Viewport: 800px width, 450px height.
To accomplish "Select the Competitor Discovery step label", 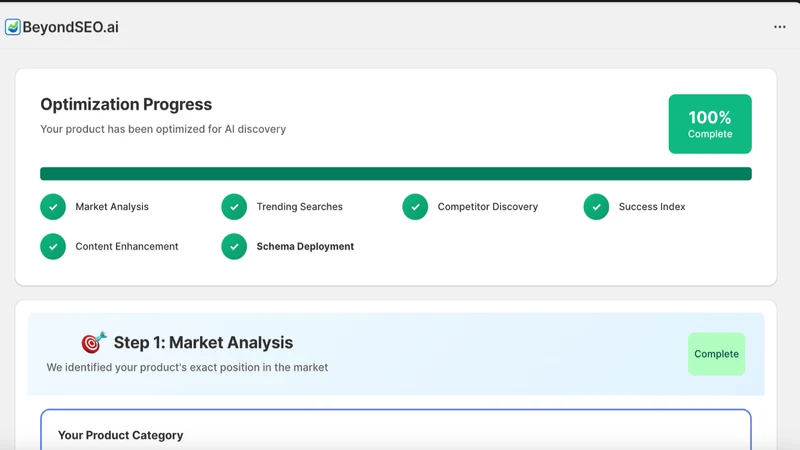I will [488, 207].
